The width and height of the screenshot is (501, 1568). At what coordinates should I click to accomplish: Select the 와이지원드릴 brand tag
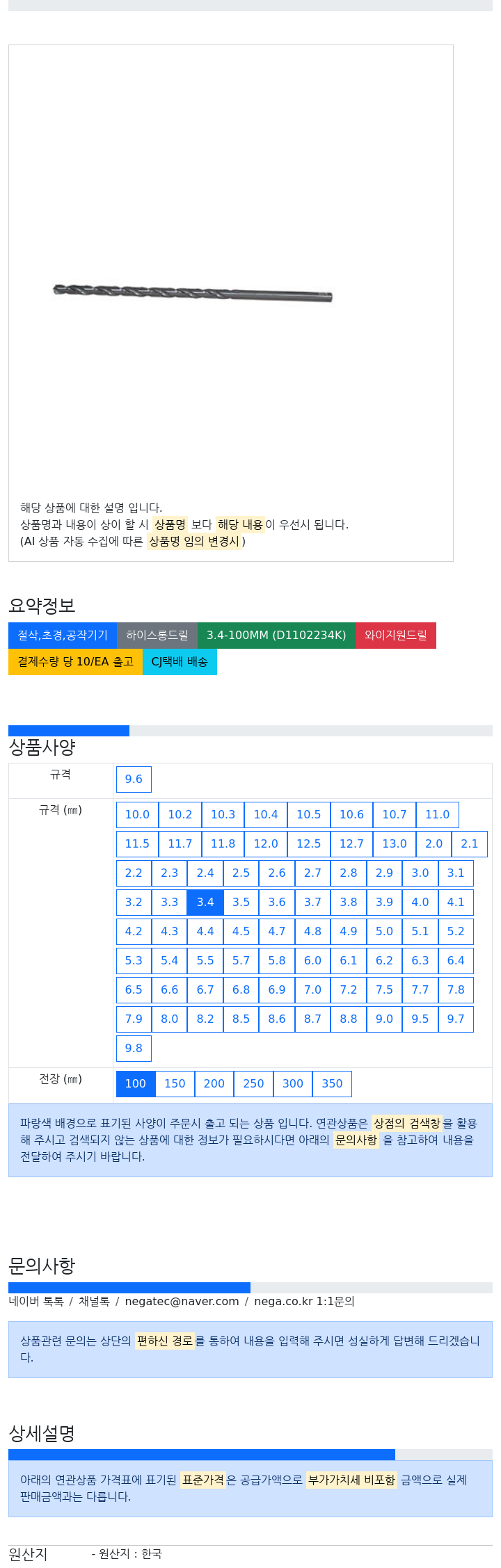[396, 636]
